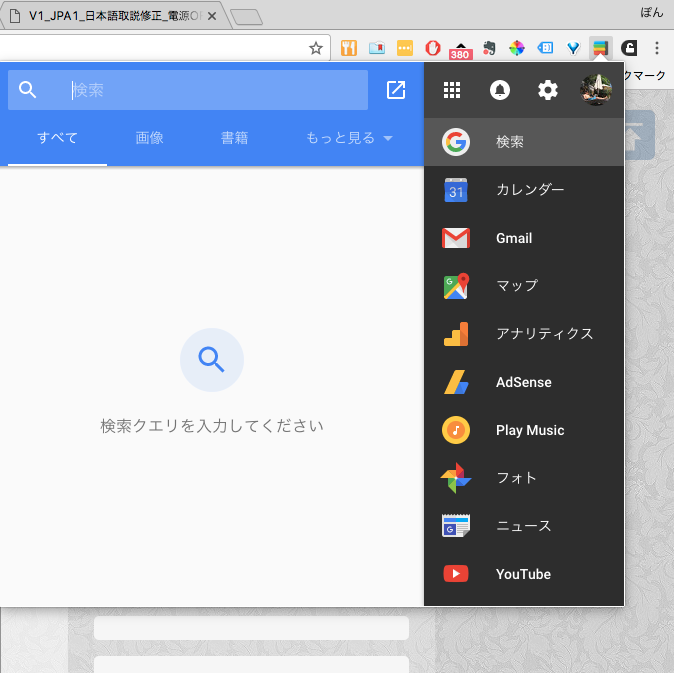The height and width of the screenshot is (673, 674).
Task: Open the Google apps grid icon
Action: (x=452, y=90)
